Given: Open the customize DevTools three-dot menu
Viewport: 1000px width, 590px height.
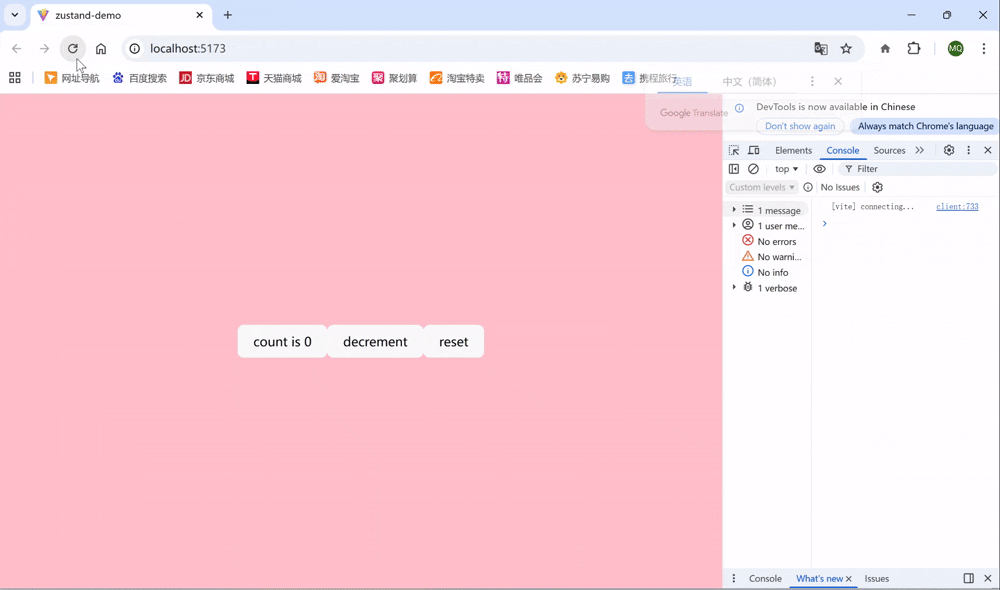Looking at the screenshot, I should [968, 149].
